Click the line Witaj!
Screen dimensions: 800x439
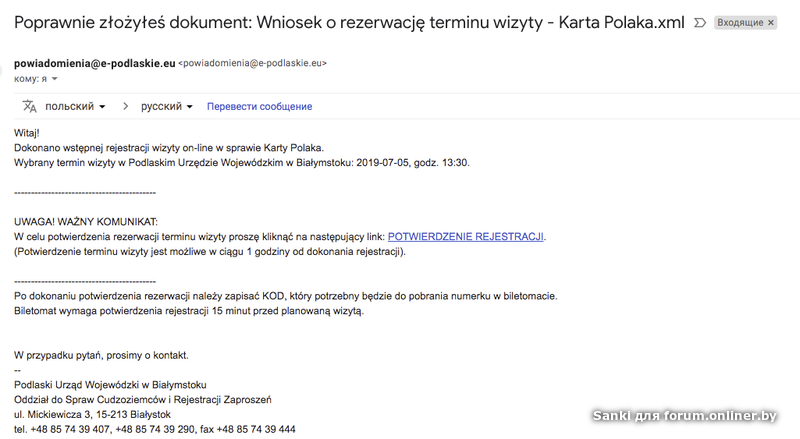27,133
